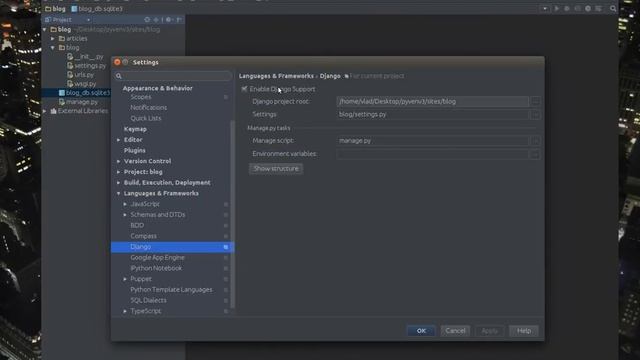
Task: Click scroll from source target icon
Action: point(147,20)
